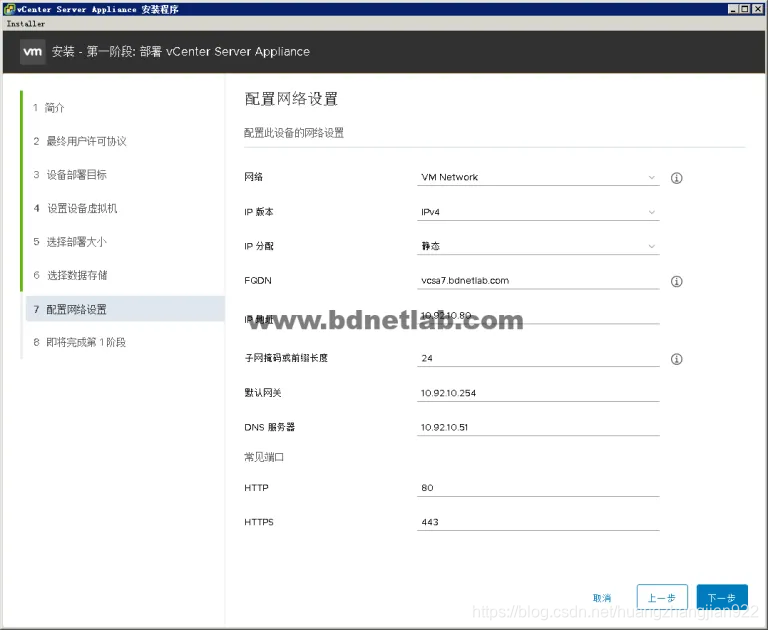
Task: Go to step 6 选择数据存储
Action: [70, 275]
